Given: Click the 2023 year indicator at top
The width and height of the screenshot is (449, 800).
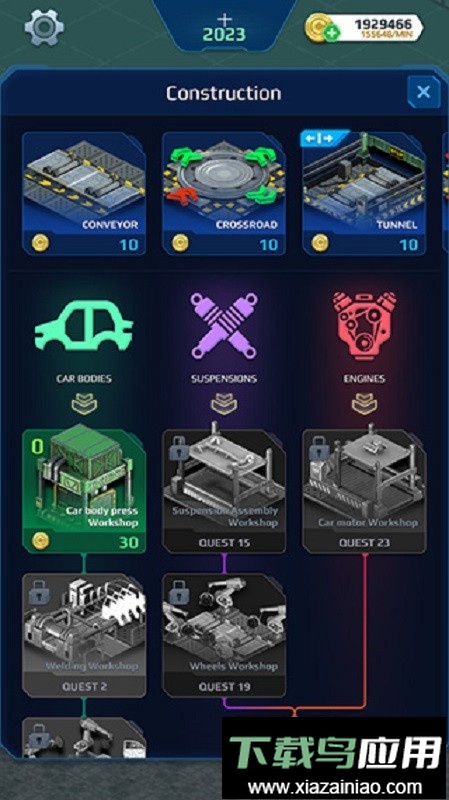Looking at the screenshot, I should [224, 34].
